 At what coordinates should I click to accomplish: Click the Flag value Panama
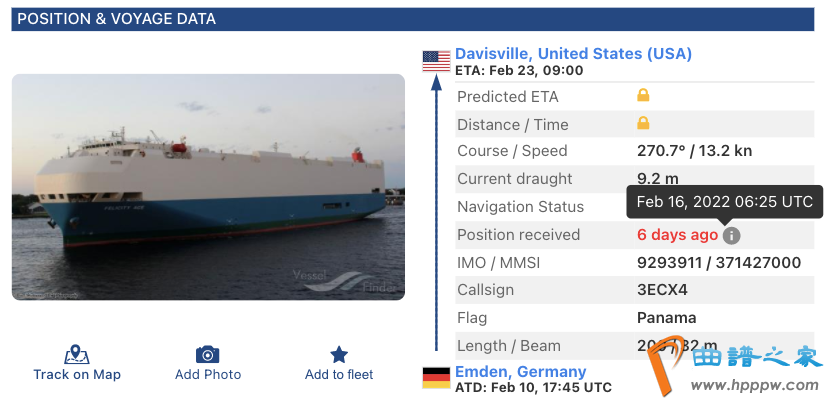pos(666,318)
